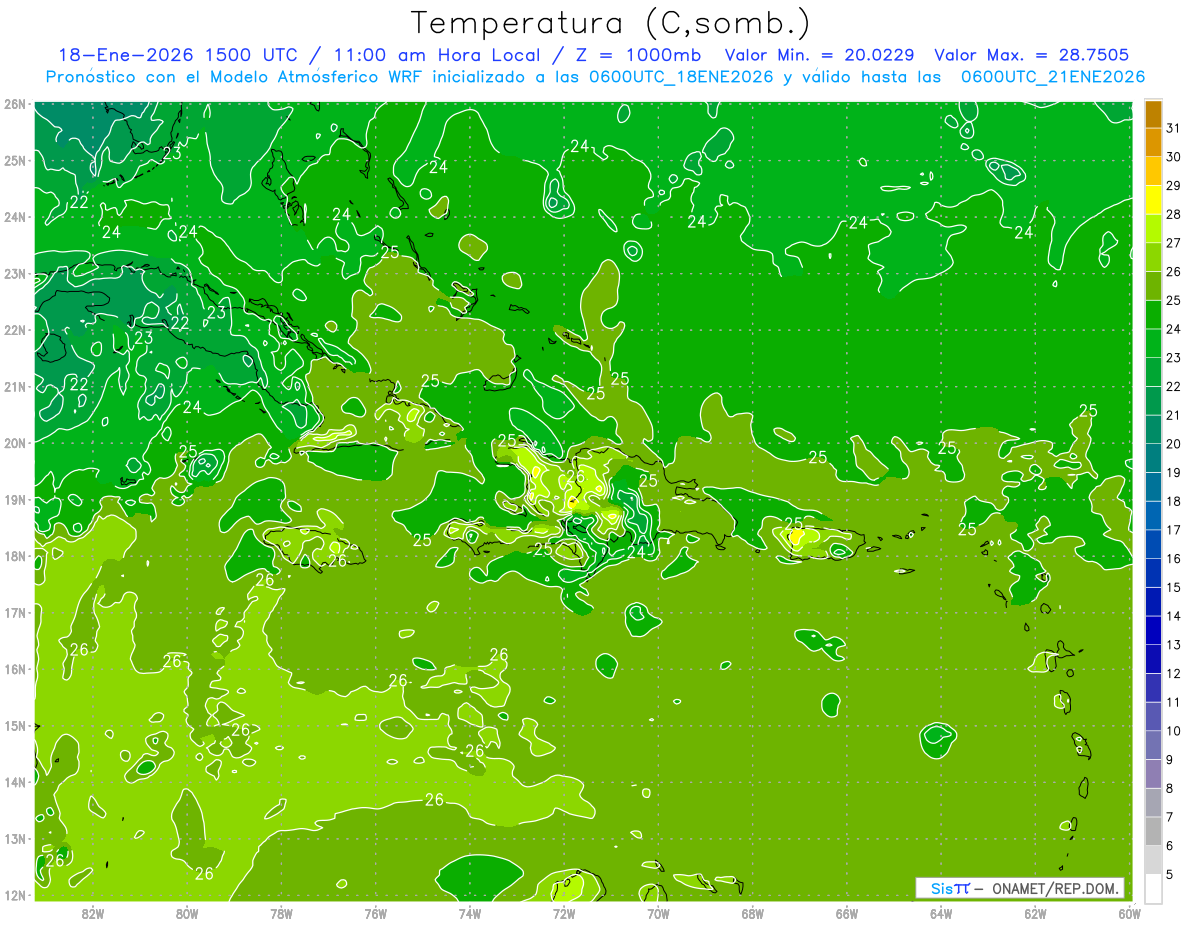1200x927 pixels.
Task: Click the legend value 20
Action: coord(1174,444)
